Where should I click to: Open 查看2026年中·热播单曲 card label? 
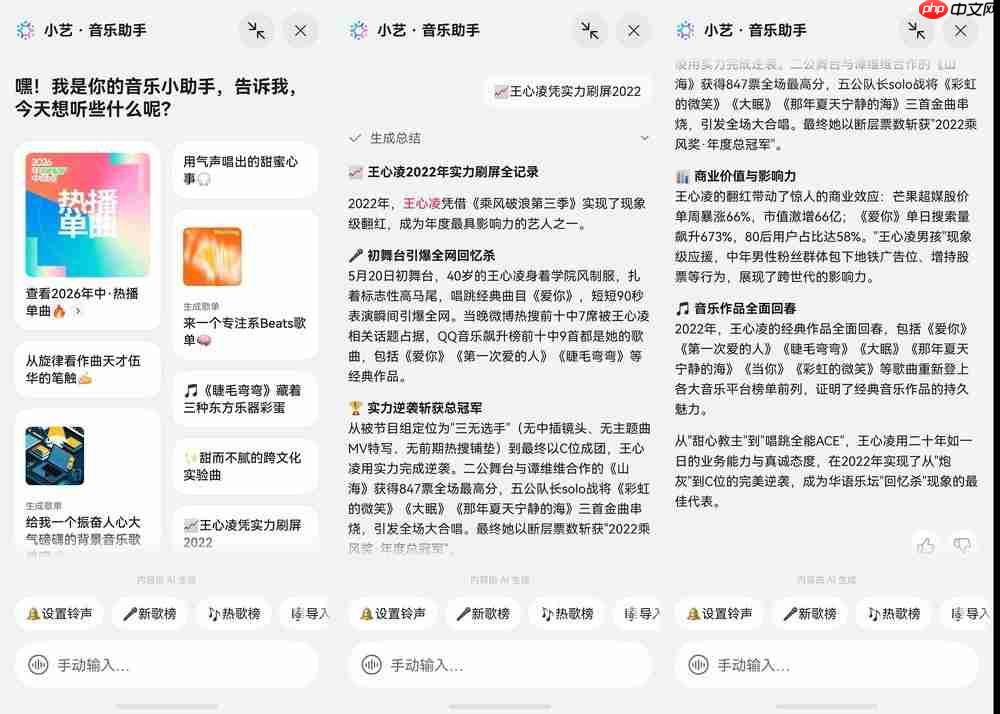[x=82, y=302]
